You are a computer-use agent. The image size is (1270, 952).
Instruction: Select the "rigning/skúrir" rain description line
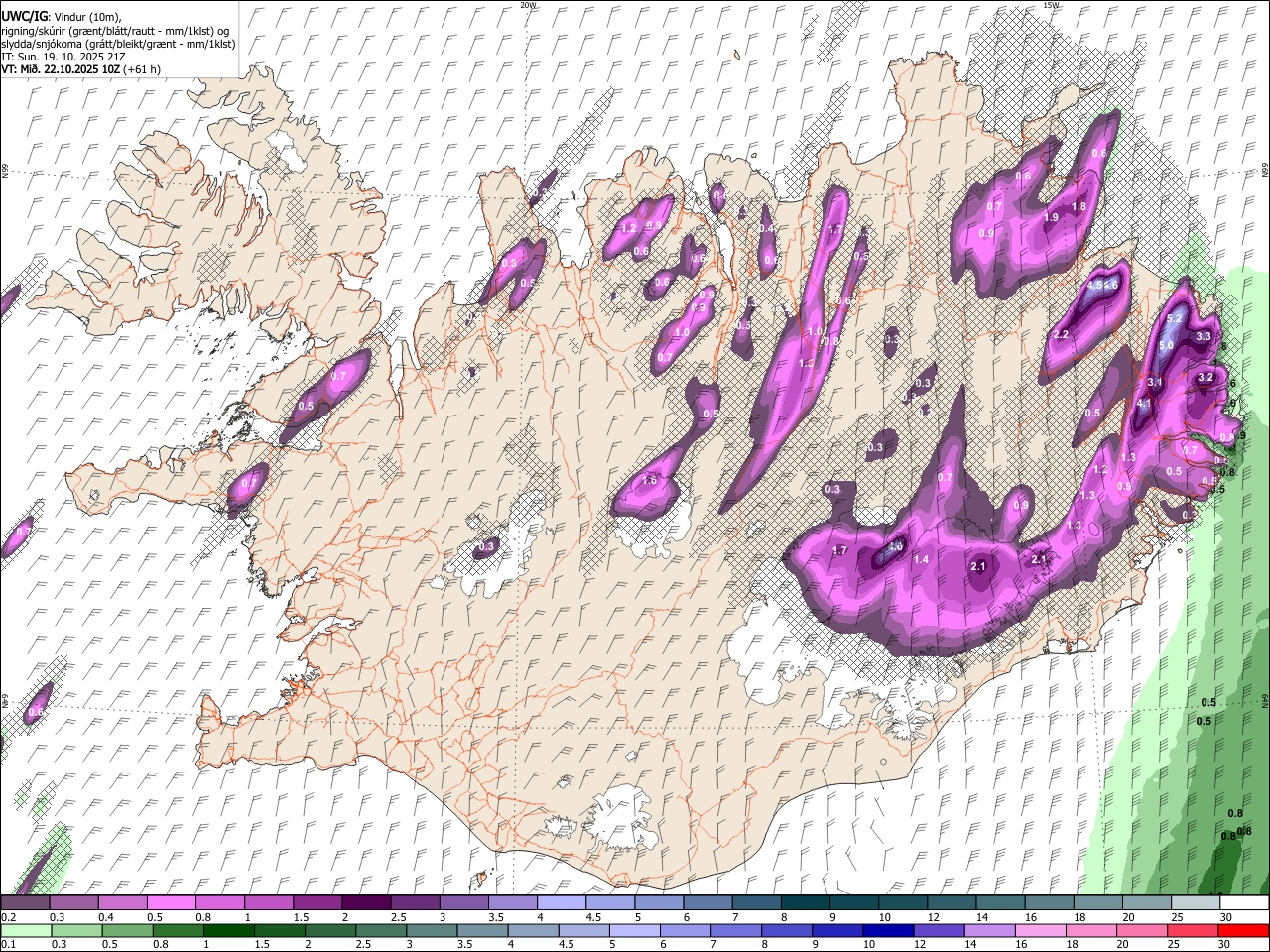coord(117,31)
